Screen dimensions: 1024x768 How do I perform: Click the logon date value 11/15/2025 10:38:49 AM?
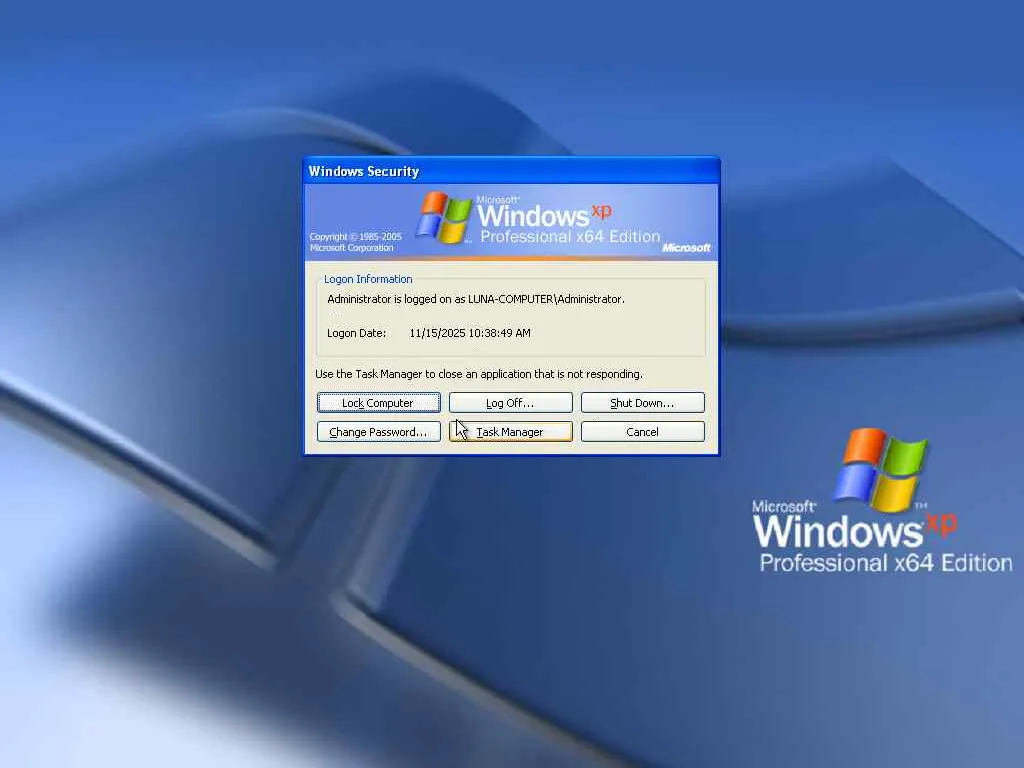(470, 333)
